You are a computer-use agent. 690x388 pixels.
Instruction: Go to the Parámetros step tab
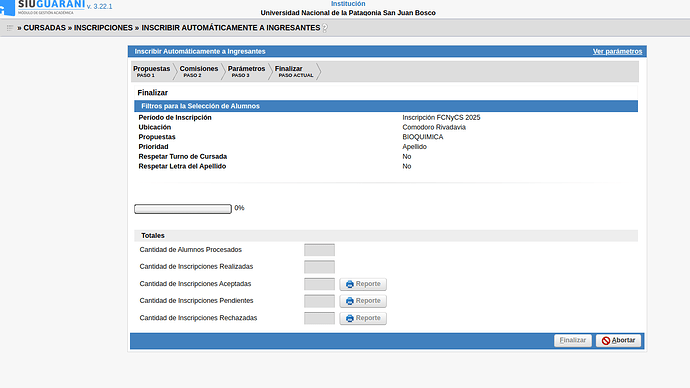tap(246, 71)
